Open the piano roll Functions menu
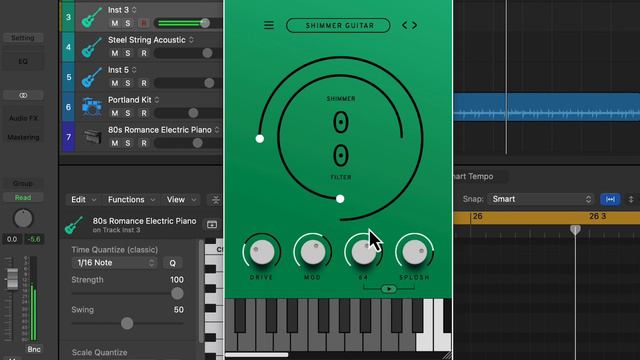 point(131,200)
